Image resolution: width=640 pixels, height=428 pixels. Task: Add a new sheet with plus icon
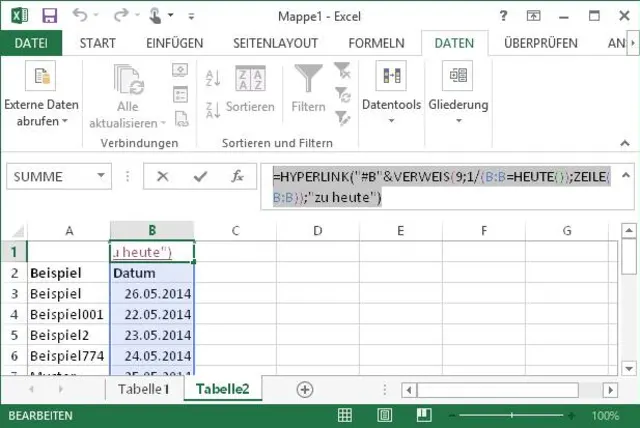[305, 389]
